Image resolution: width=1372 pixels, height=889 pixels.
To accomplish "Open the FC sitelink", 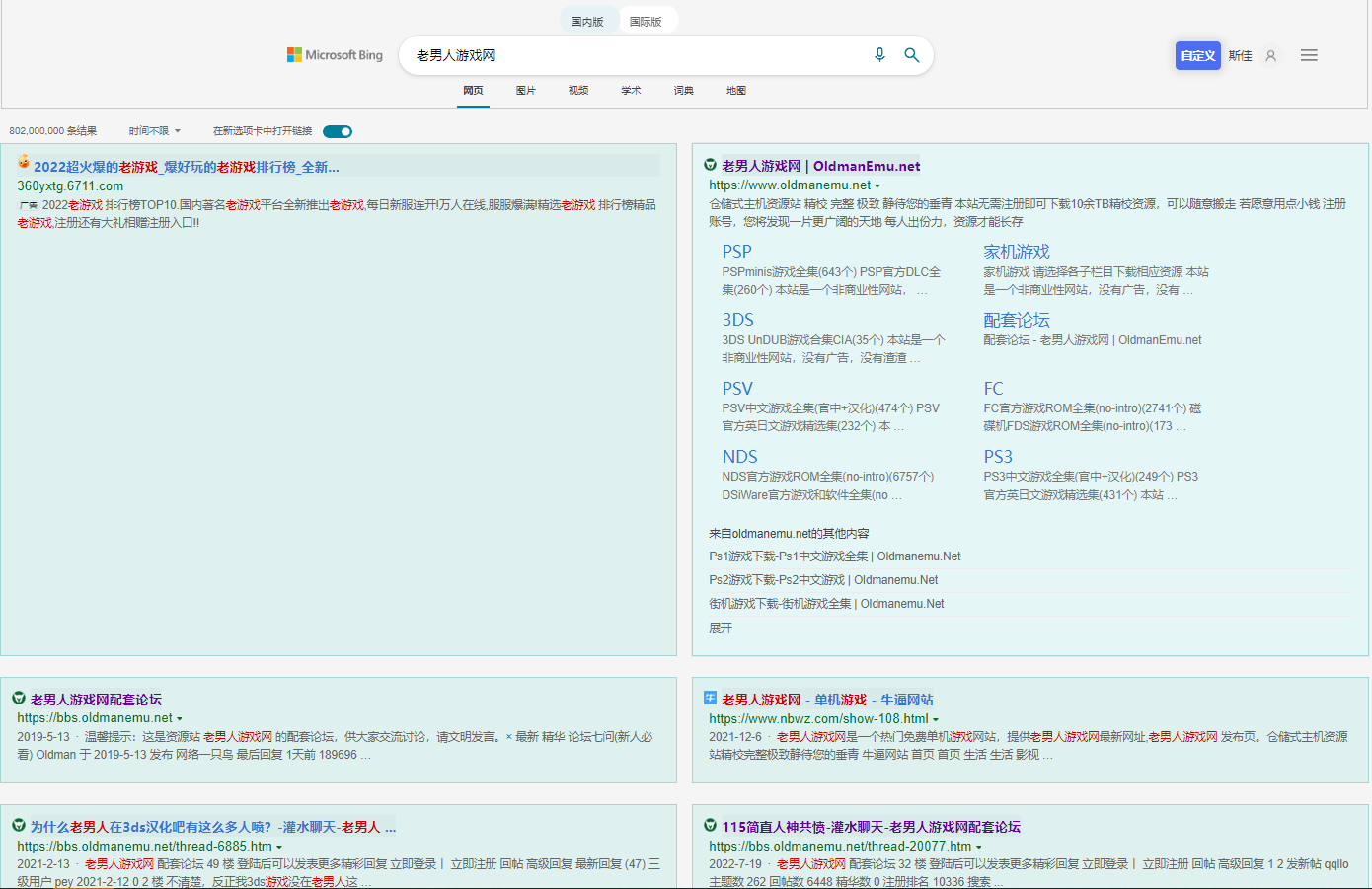I will [993, 389].
